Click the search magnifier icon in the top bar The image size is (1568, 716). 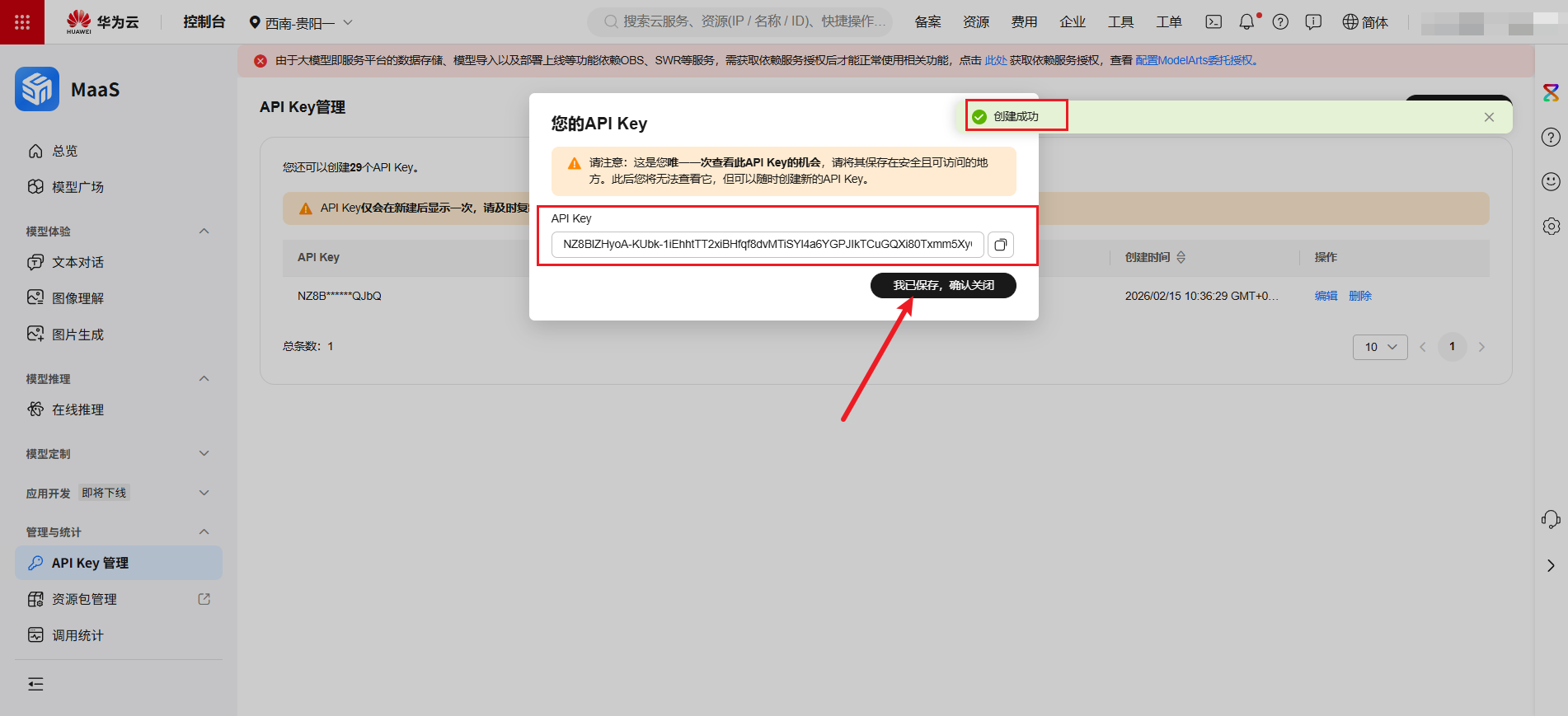pos(611,21)
